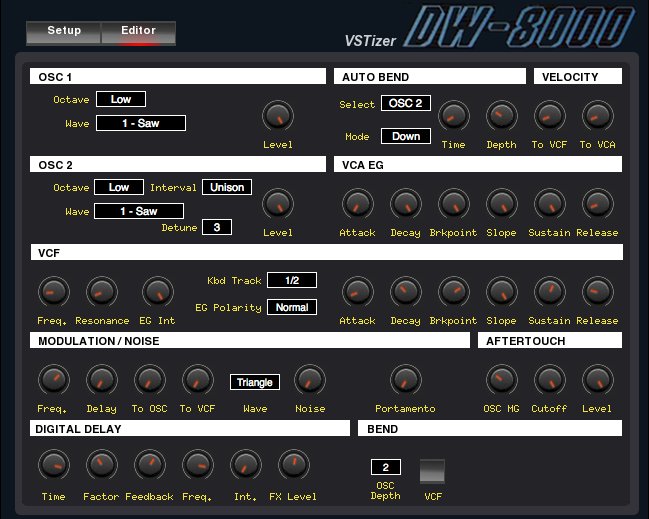Click the Modulation To VCF knob

[x=198, y=380]
